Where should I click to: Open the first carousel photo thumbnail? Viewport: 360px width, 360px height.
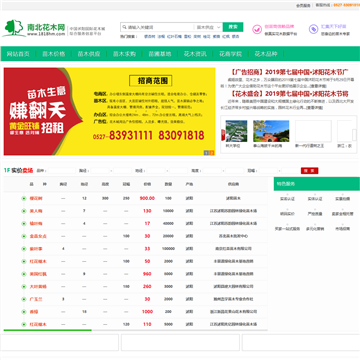point(236,131)
